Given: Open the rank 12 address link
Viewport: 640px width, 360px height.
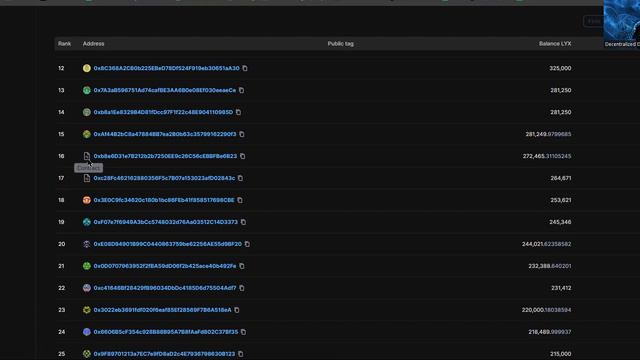Looking at the screenshot, I should 167,68.
